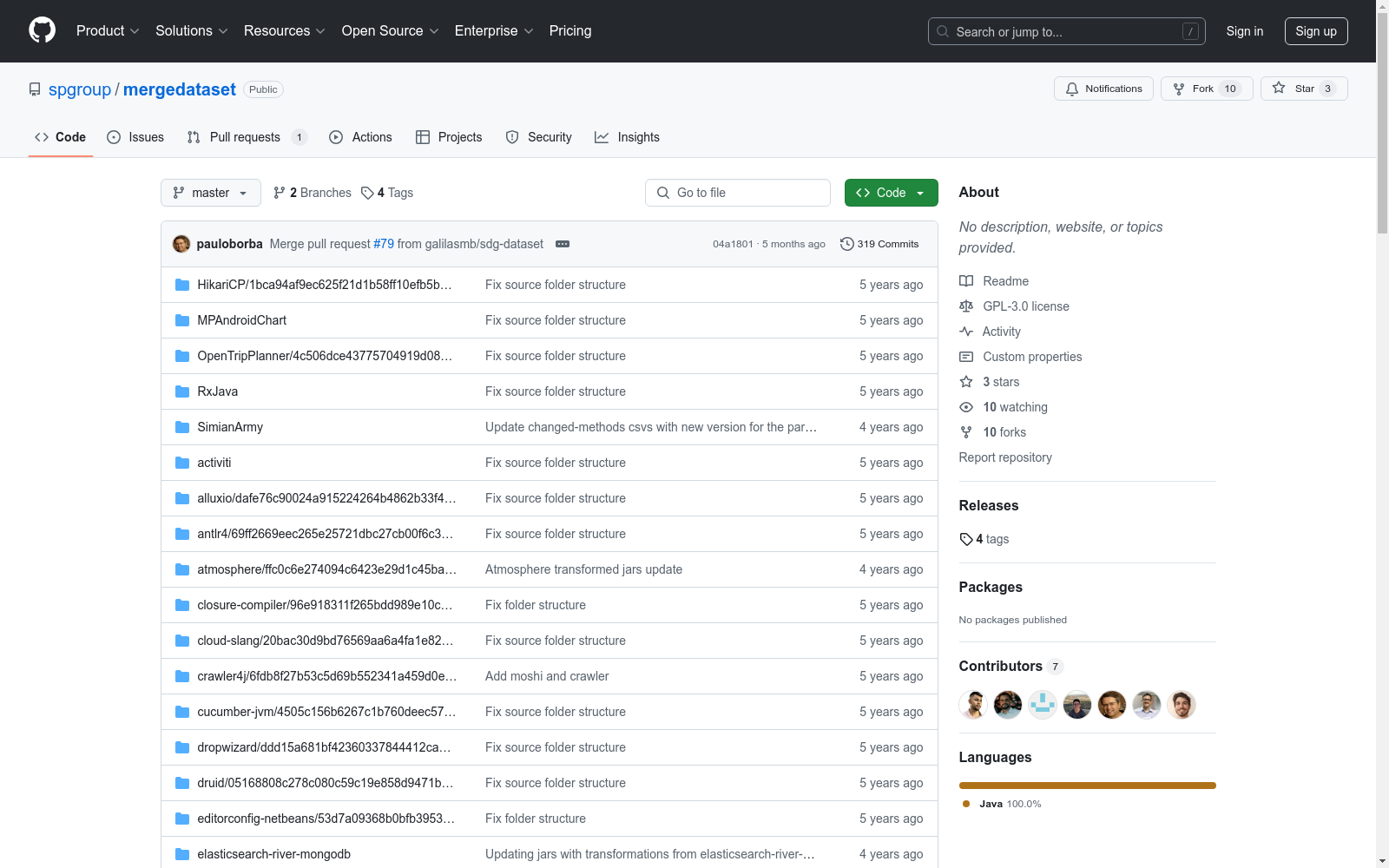Open pull request #79 link

pyautogui.click(x=384, y=244)
